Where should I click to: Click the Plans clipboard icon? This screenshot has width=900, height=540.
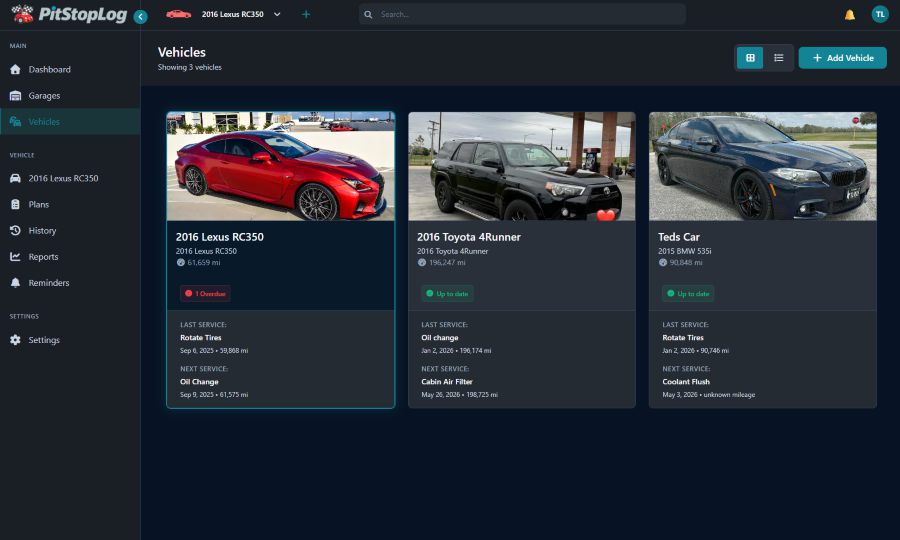(15, 204)
